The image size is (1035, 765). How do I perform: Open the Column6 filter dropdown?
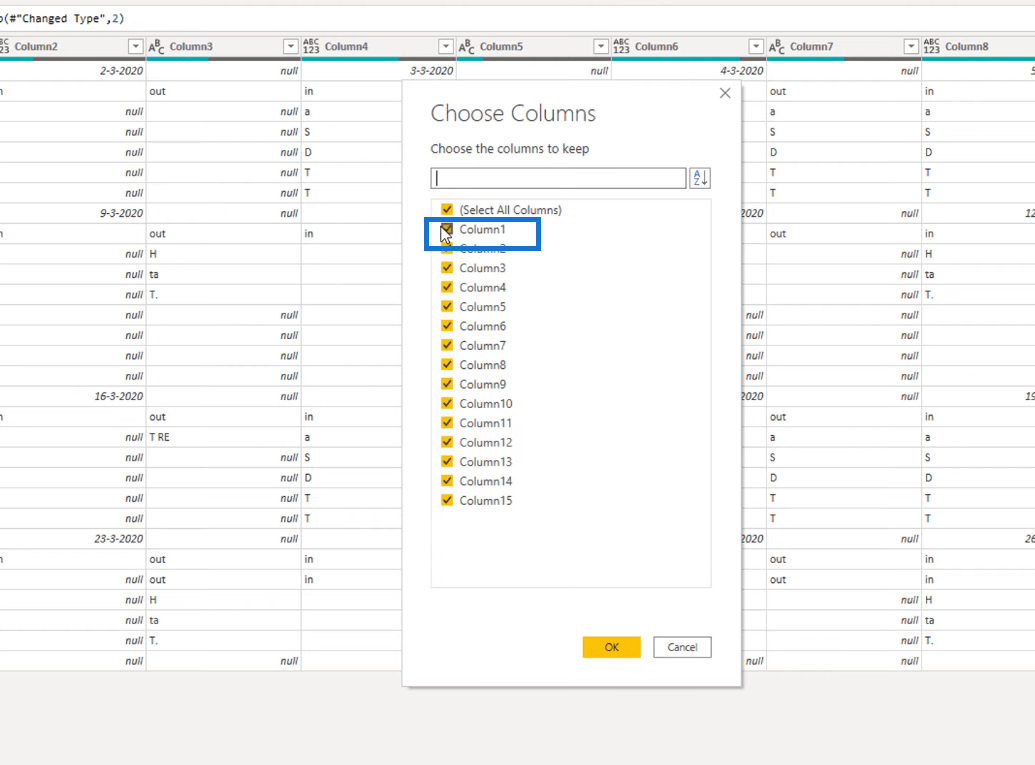tap(756, 46)
